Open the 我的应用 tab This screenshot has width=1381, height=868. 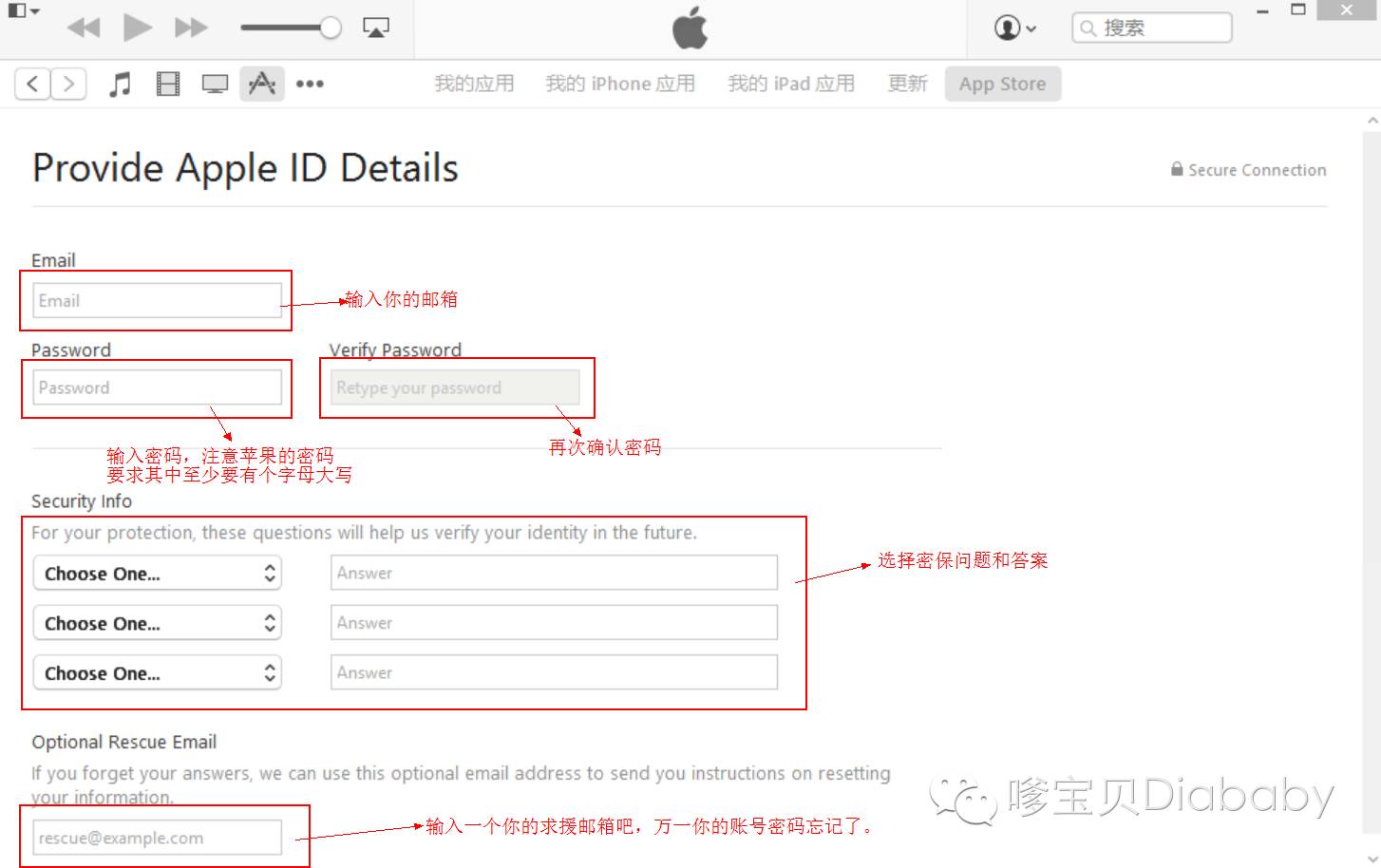(x=474, y=84)
